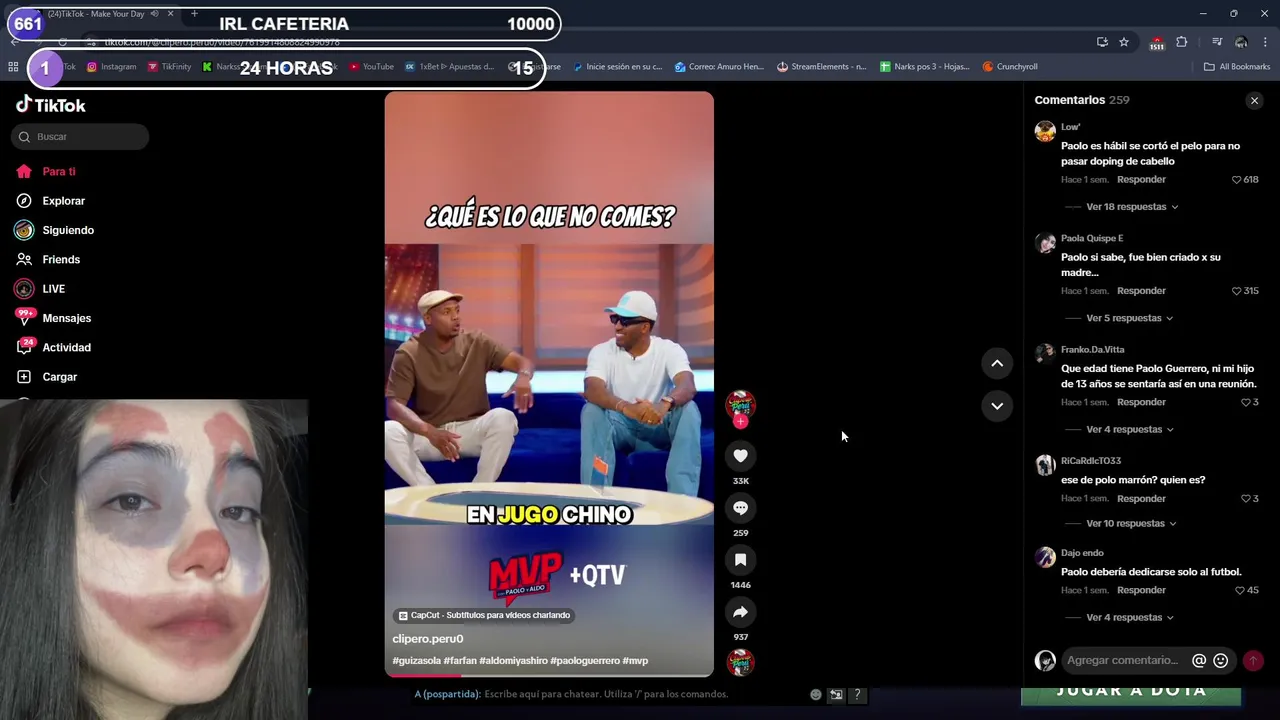Go to the previous video with up arrow
This screenshot has width=1280, height=720.
(997, 364)
